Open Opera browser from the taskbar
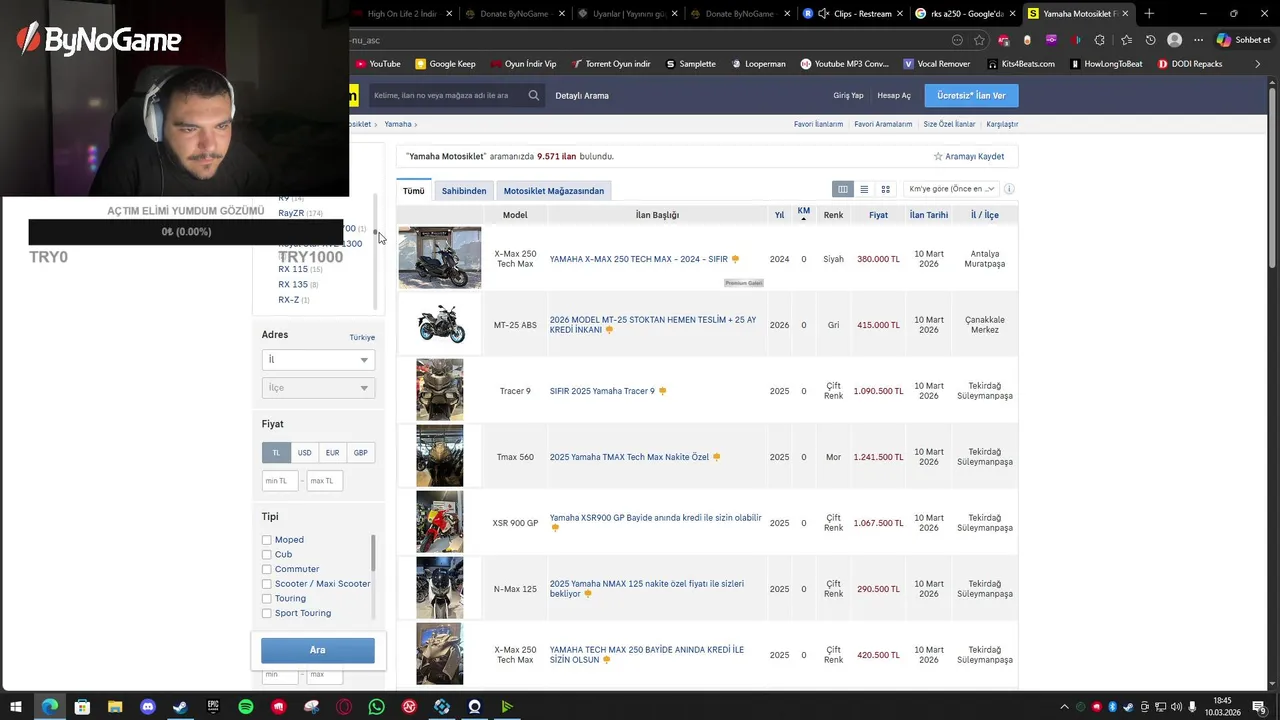This screenshot has height=720, width=1280. tap(344, 707)
